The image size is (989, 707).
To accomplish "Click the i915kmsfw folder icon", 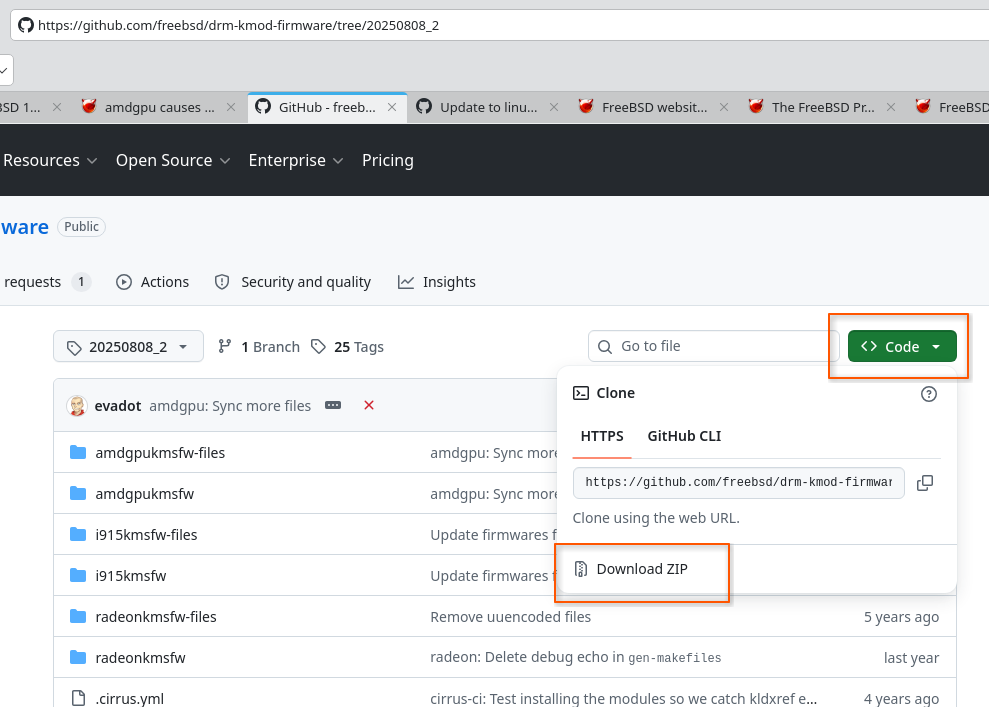I will pyautogui.click(x=78, y=575).
